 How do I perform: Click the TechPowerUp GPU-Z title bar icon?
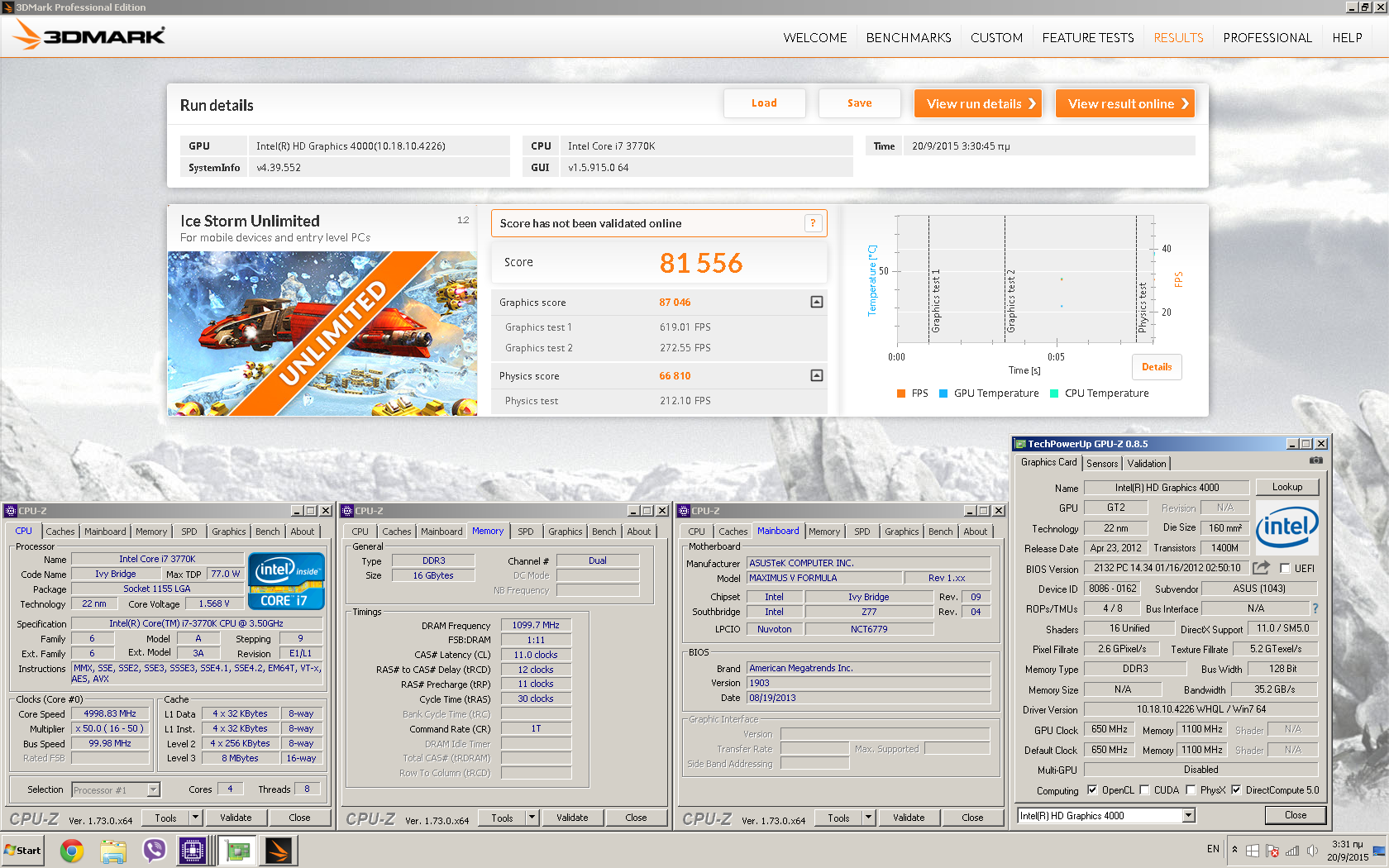pos(1020,444)
